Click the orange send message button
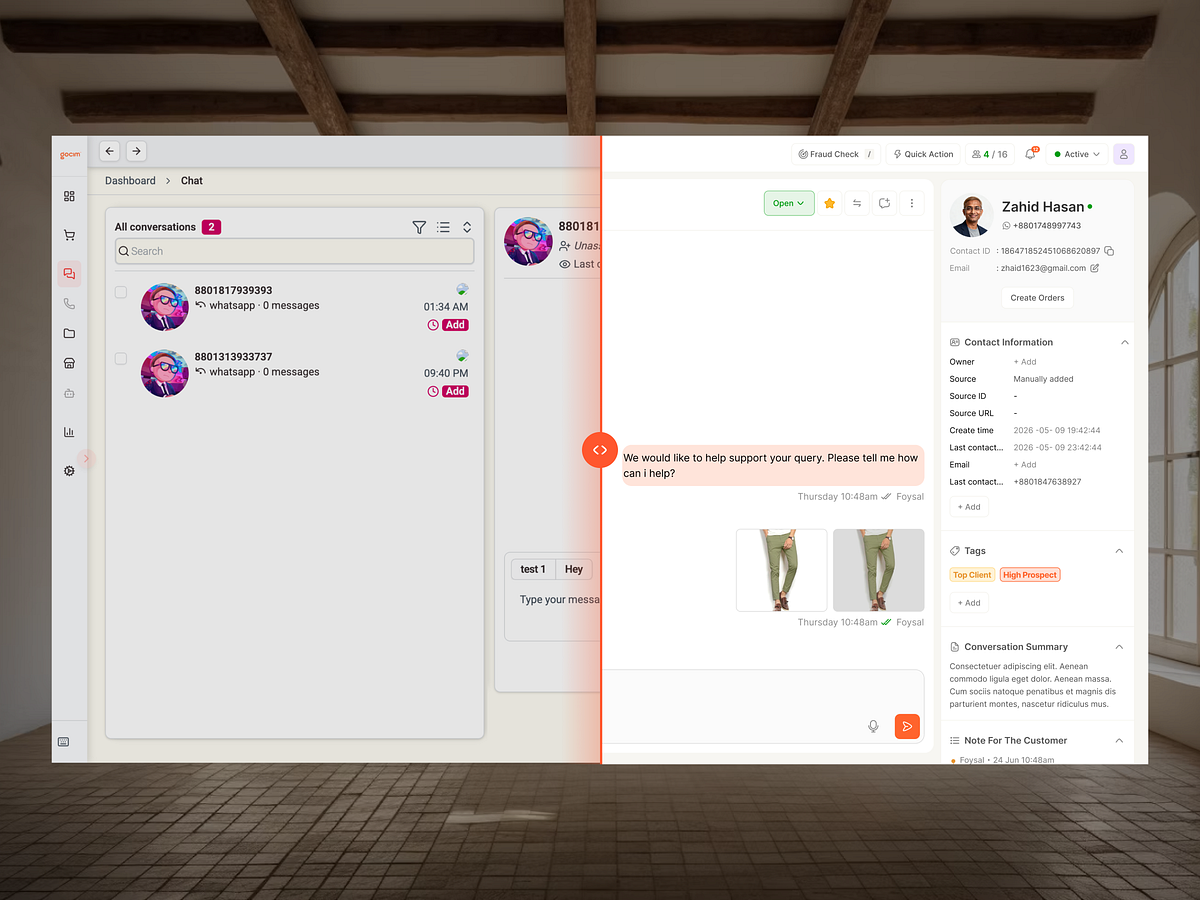 click(x=907, y=726)
